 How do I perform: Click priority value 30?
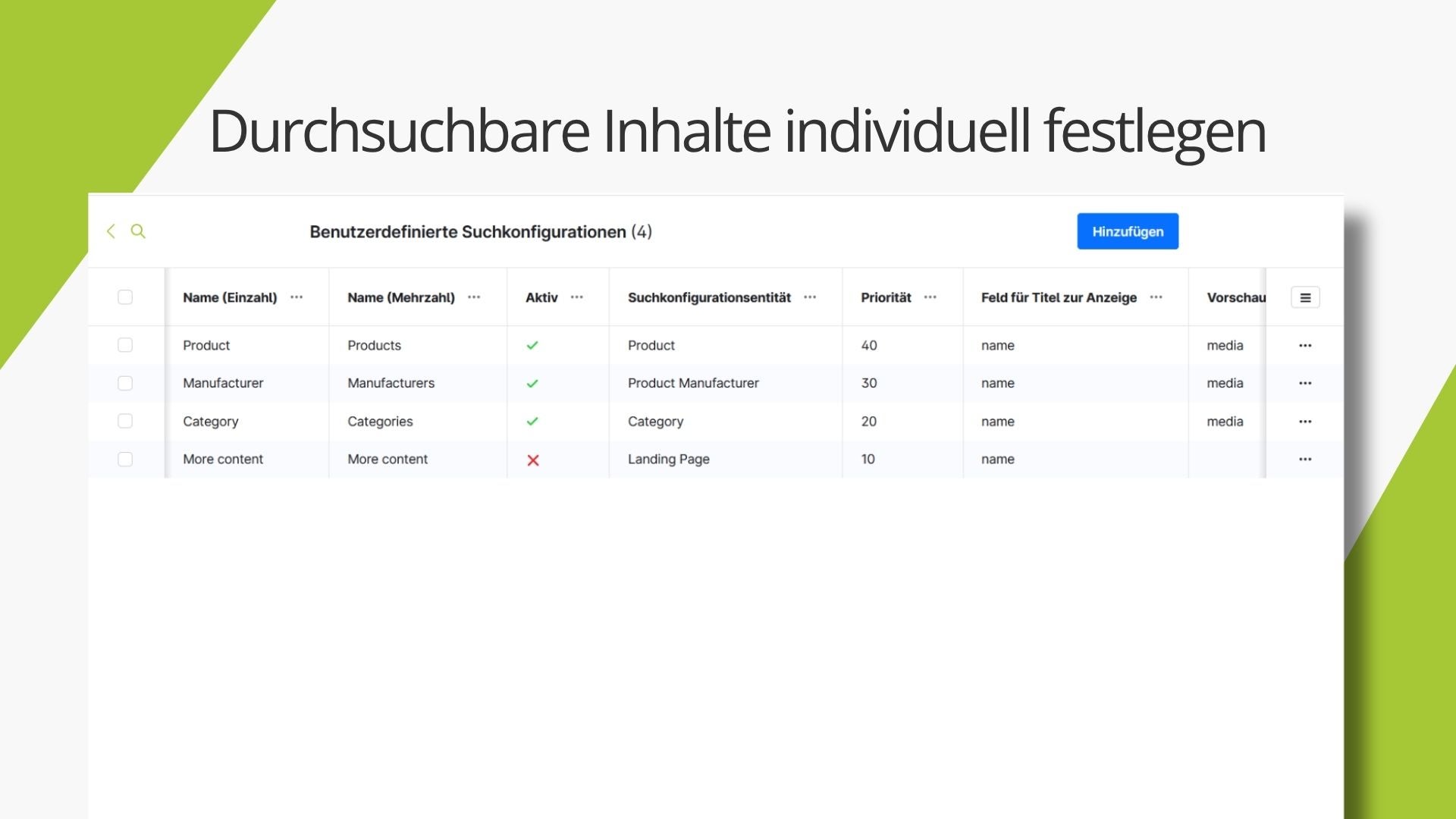(x=869, y=384)
